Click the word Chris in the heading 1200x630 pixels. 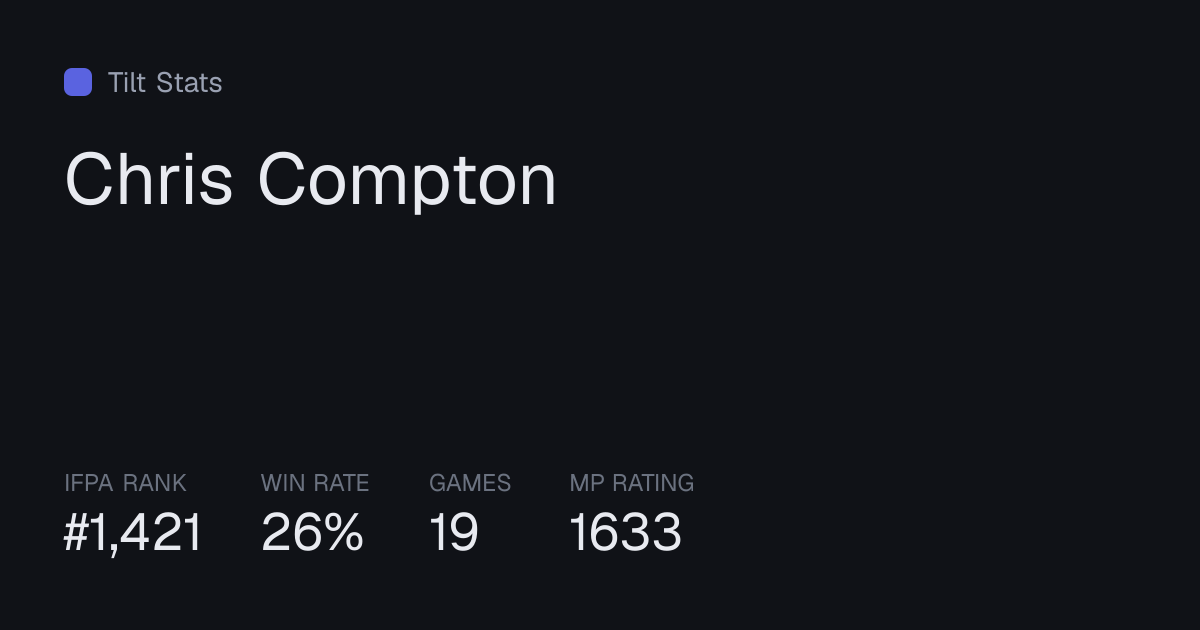149,180
